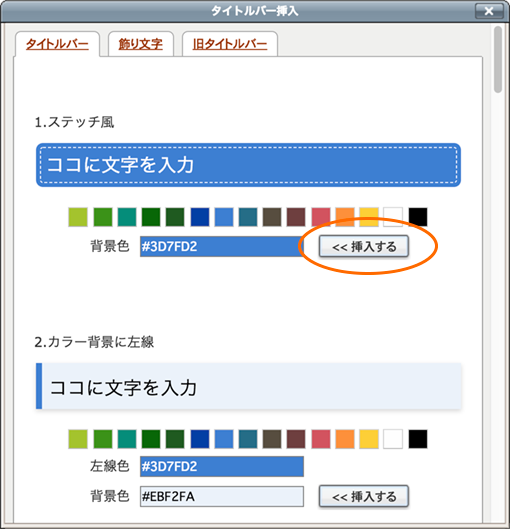Select the pink-red swatch in the second palette
Screen dimensions: 510x529
(320, 439)
